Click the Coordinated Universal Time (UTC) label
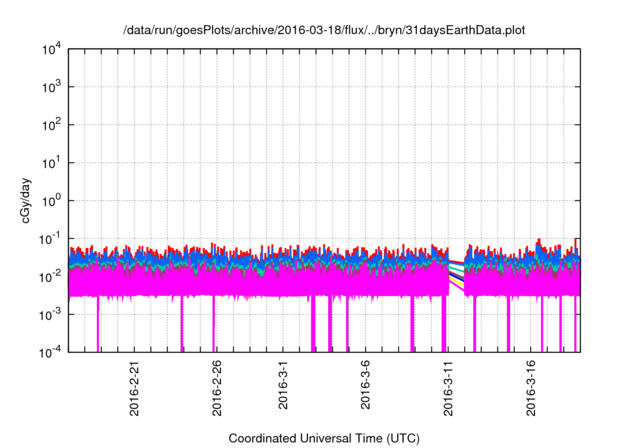640x448 pixels. [324, 439]
